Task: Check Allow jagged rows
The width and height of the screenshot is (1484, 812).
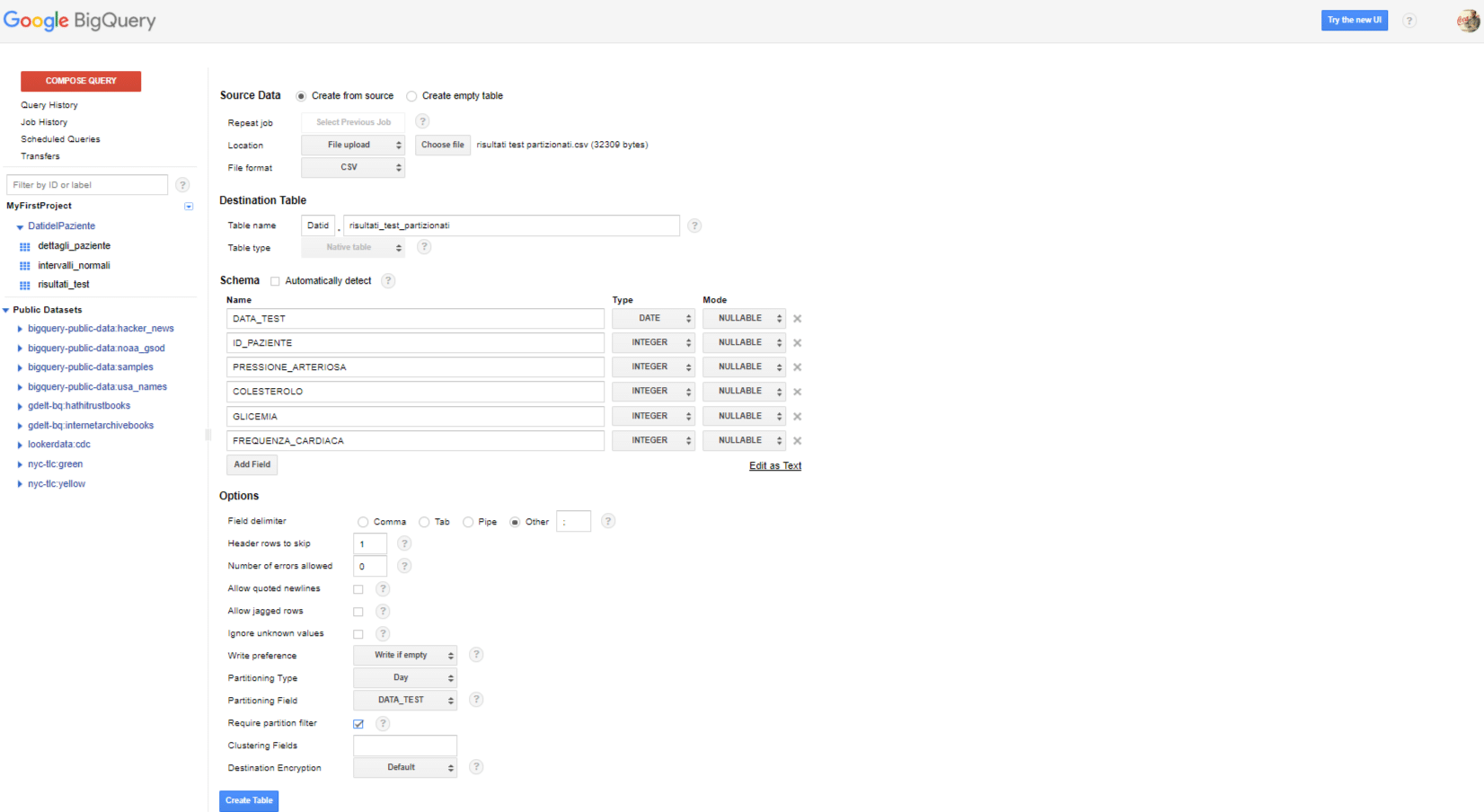Action: [358, 612]
